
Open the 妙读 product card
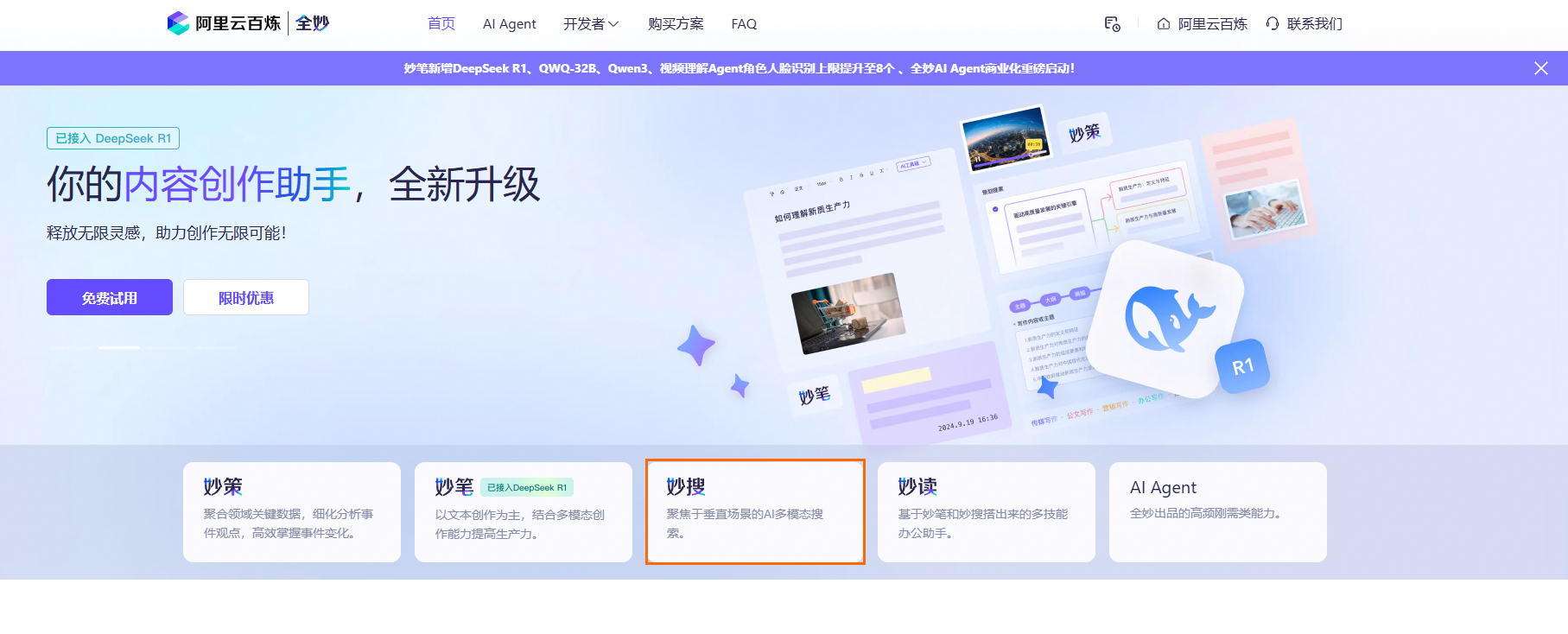tap(987, 512)
